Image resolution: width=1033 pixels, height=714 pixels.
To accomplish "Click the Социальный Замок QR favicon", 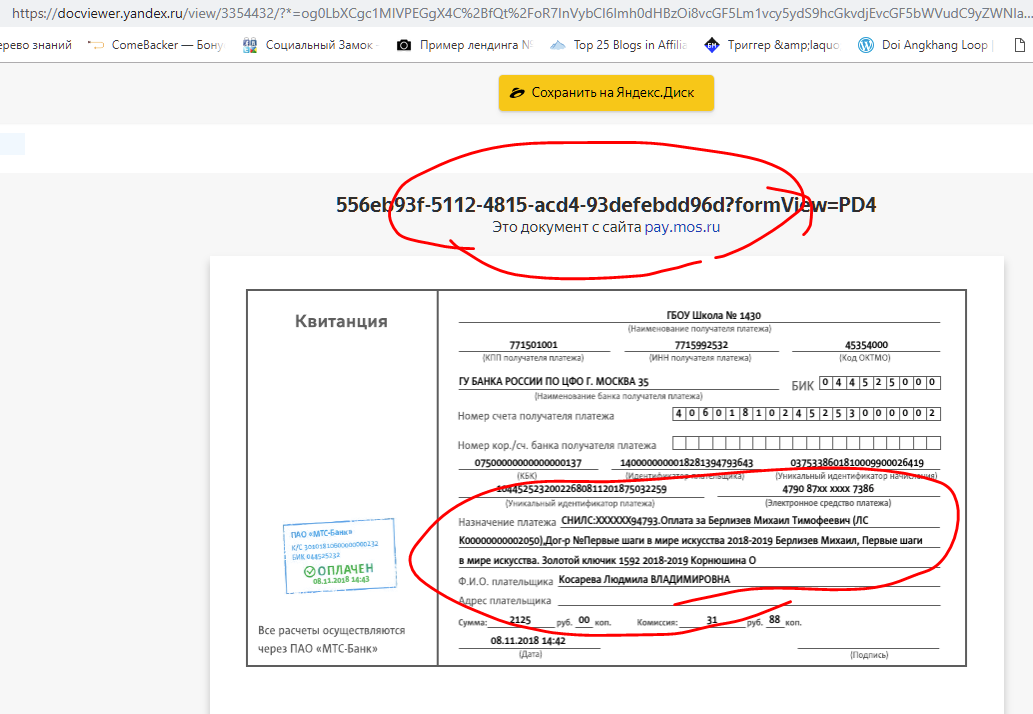I will pyautogui.click(x=250, y=45).
